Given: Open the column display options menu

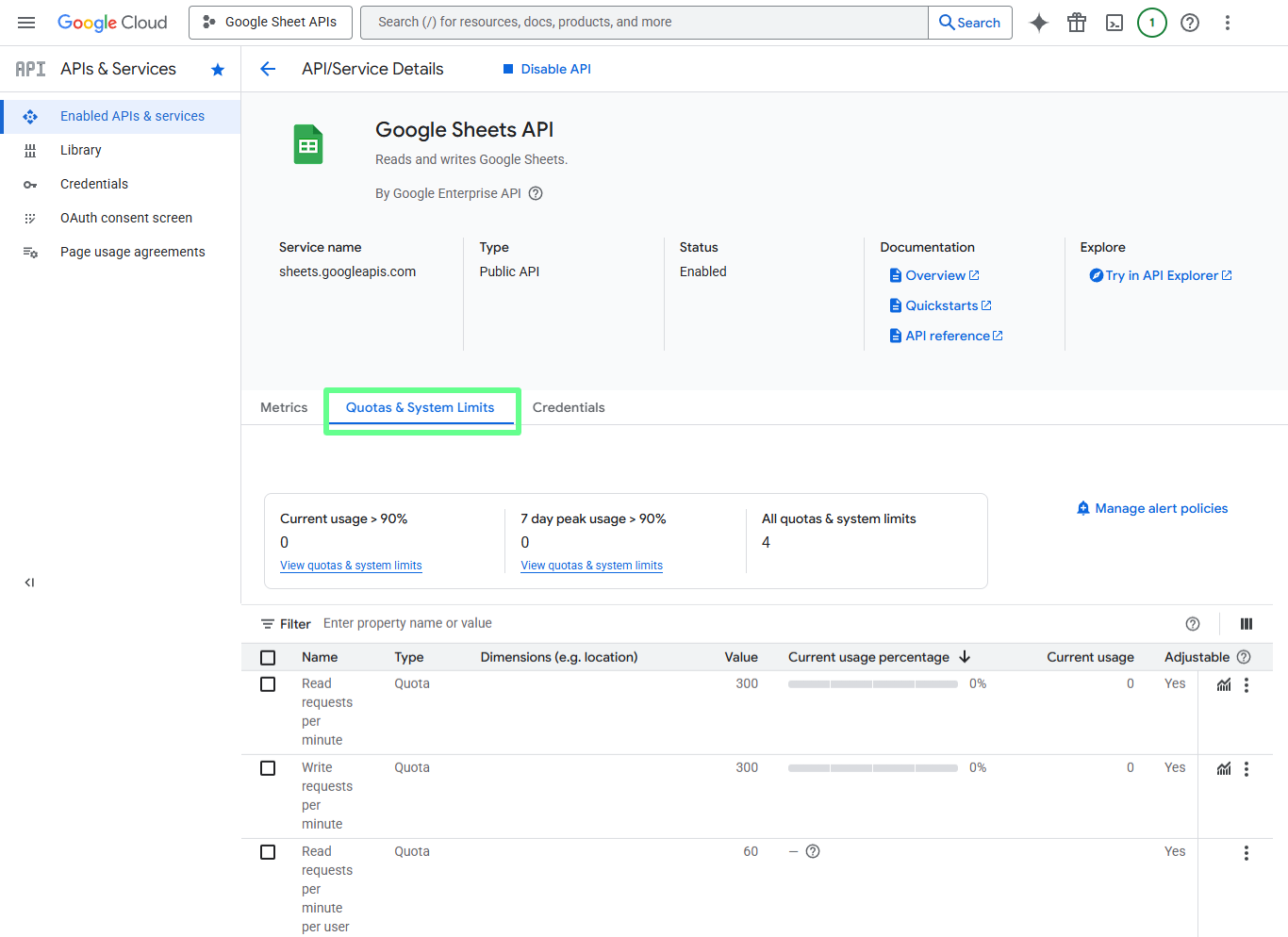Looking at the screenshot, I should click(1246, 623).
